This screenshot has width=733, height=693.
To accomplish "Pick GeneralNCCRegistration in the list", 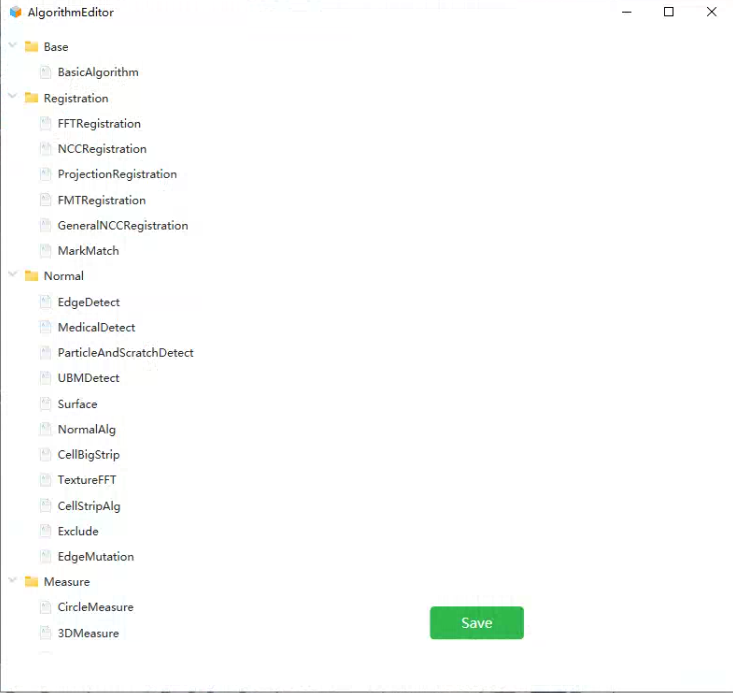I will pyautogui.click(x=123, y=225).
